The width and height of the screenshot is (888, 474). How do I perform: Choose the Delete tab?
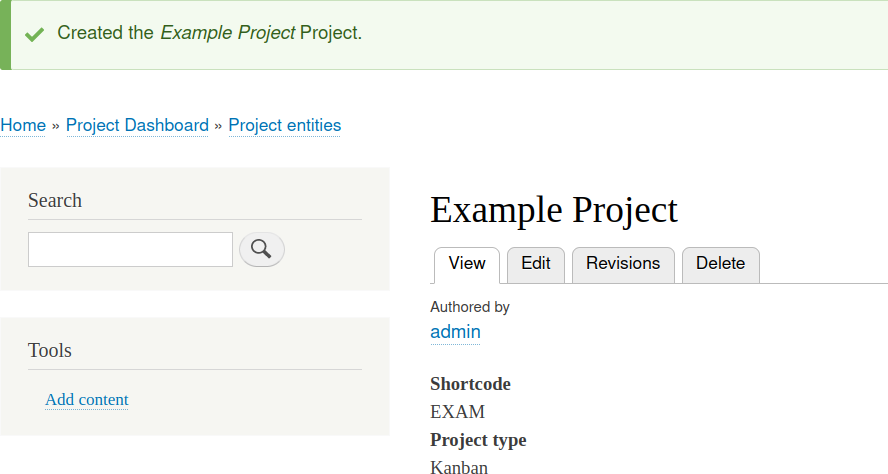(720, 264)
